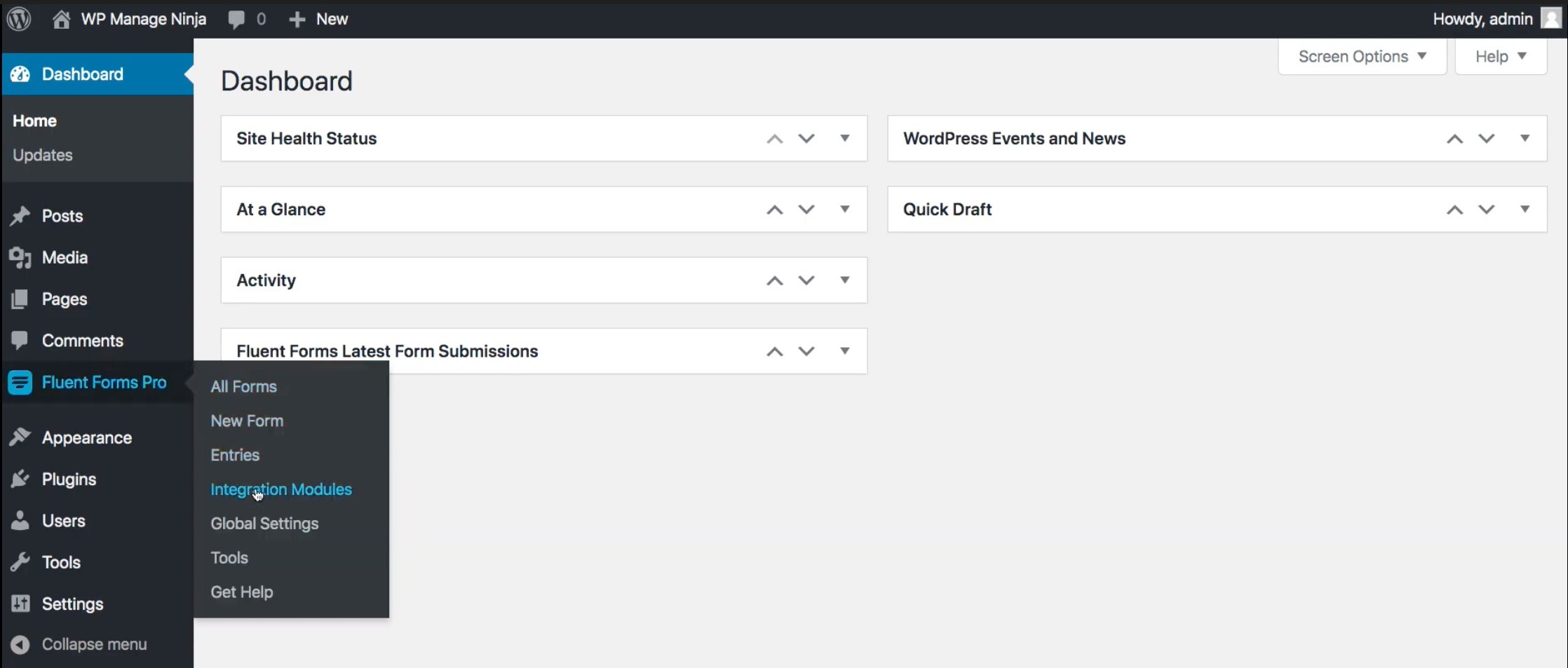Image resolution: width=1568 pixels, height=668 pixels.
Task: Open All Forms in the flyout menu
Action: 244,387
